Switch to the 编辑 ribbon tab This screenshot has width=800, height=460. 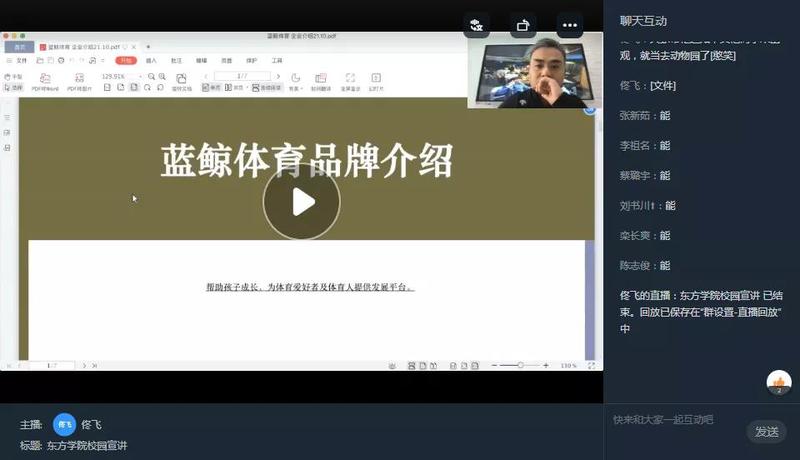(x=202, y=60)
